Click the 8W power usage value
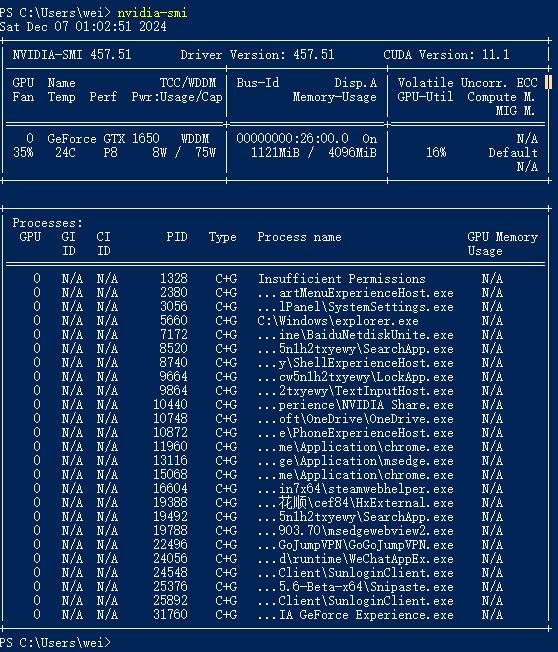The image size is (558, 652). tap(159, 153)
